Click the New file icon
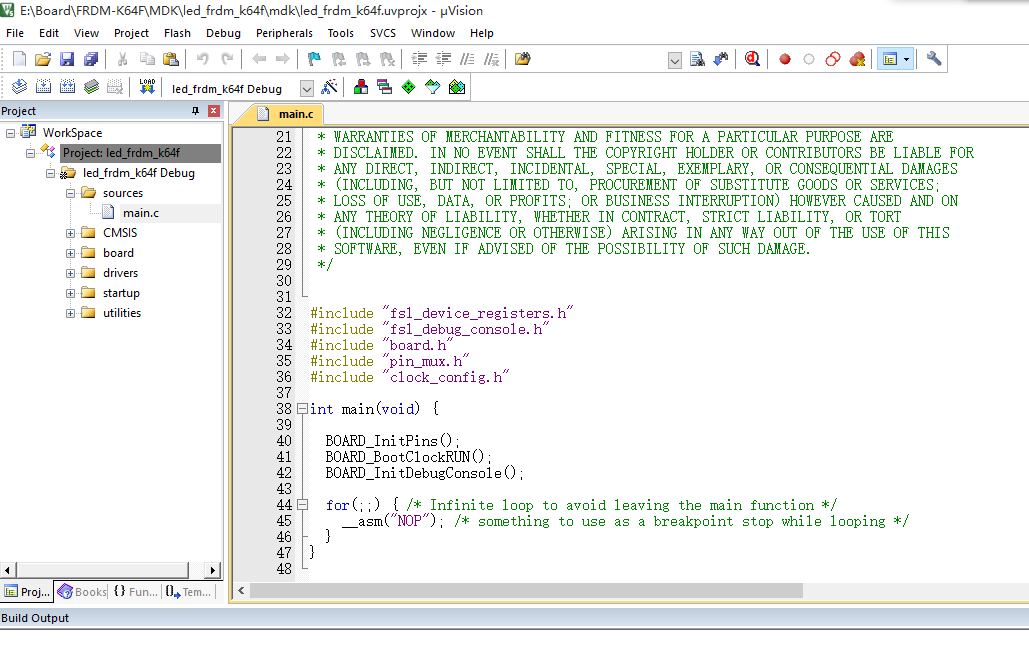The image size is (1029, 657). tap(19, 59)
